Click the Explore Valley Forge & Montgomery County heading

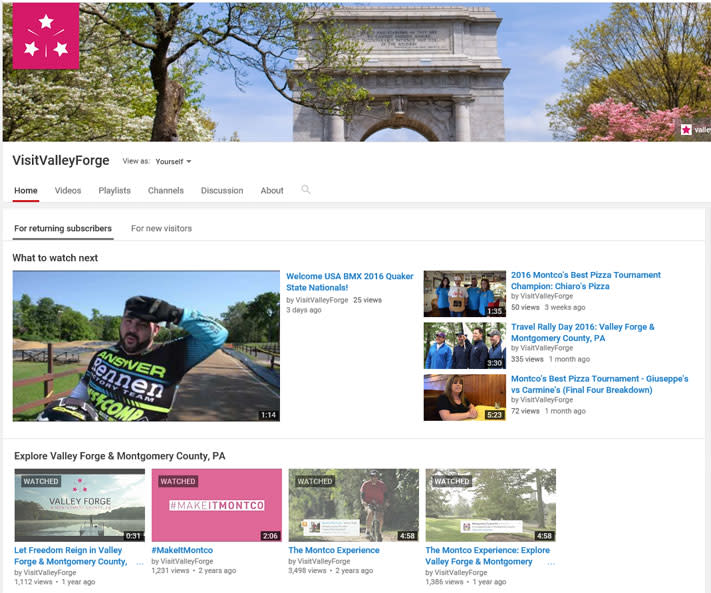(x=120, y=456)
